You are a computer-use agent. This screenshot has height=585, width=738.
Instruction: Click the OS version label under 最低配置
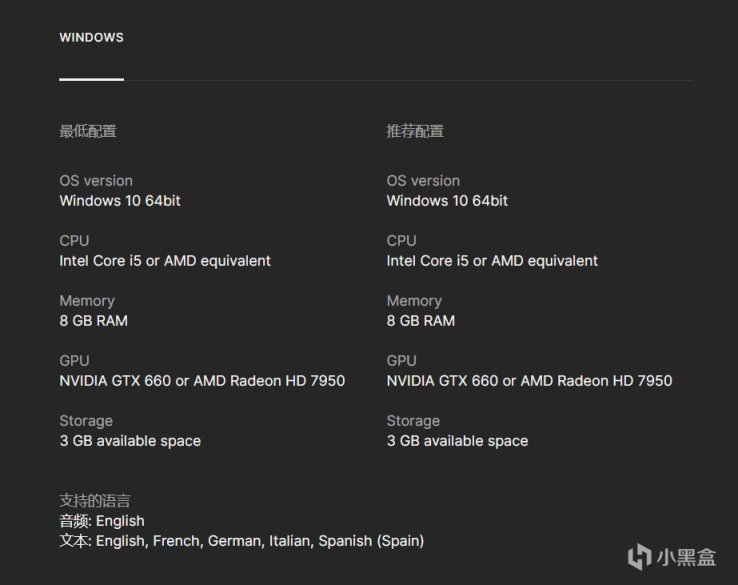tap(96, 181)
